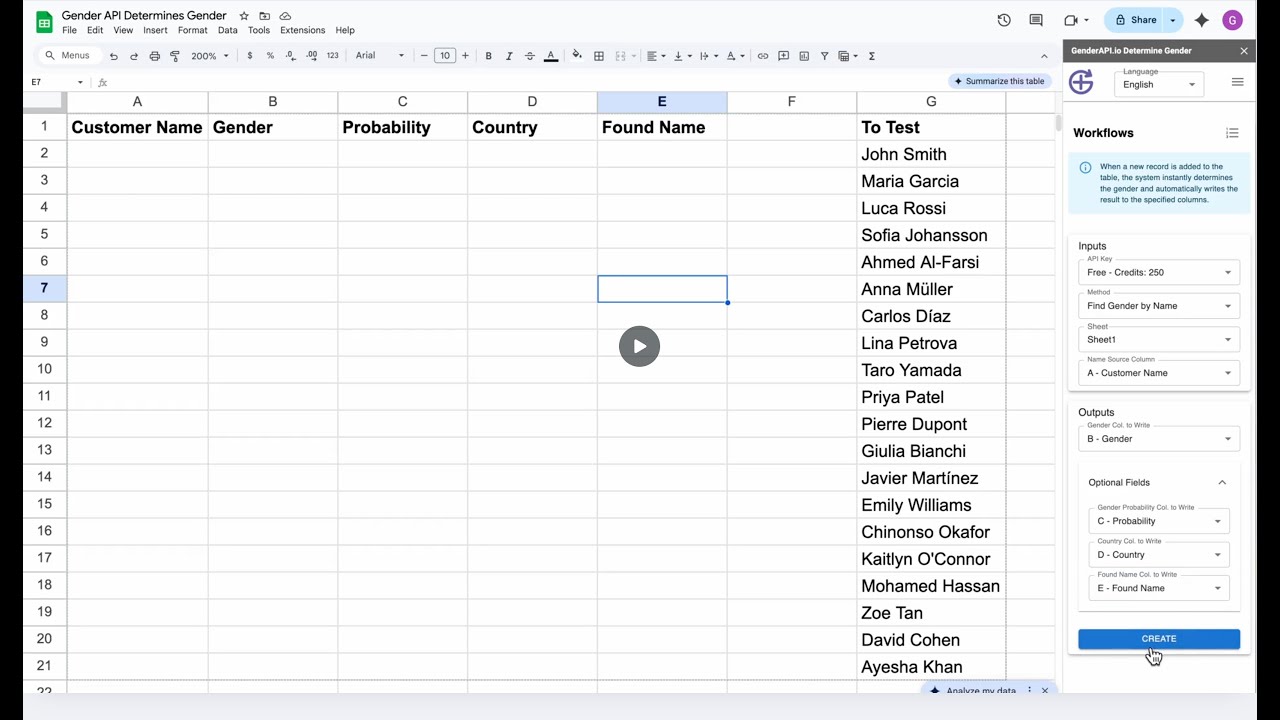The image size is (1280, 720).
Task: Format as percent icon
Action: [270, 56]
